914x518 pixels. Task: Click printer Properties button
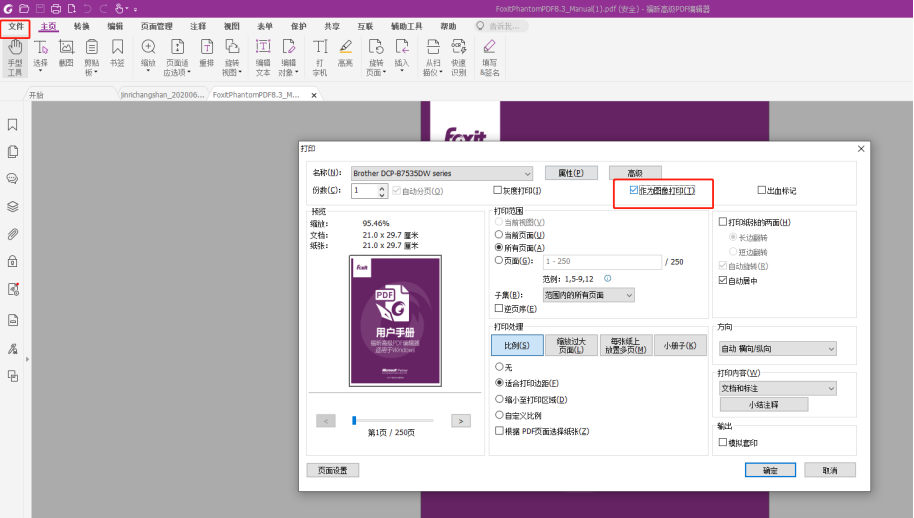coord(571,173)
